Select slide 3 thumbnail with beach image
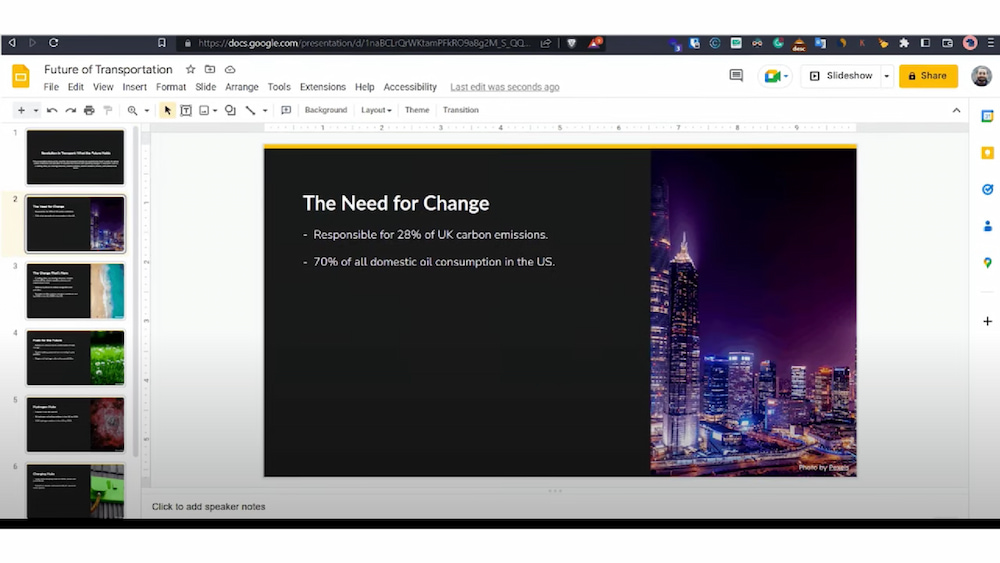The height and width of the screenshot is (563, 1000). [x=75, y=291]
